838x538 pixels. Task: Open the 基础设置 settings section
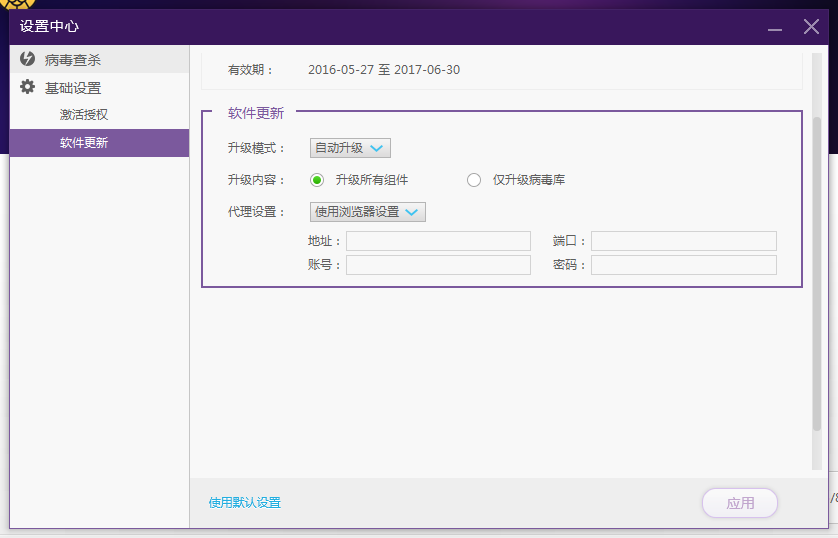click(x=72, y=88)
